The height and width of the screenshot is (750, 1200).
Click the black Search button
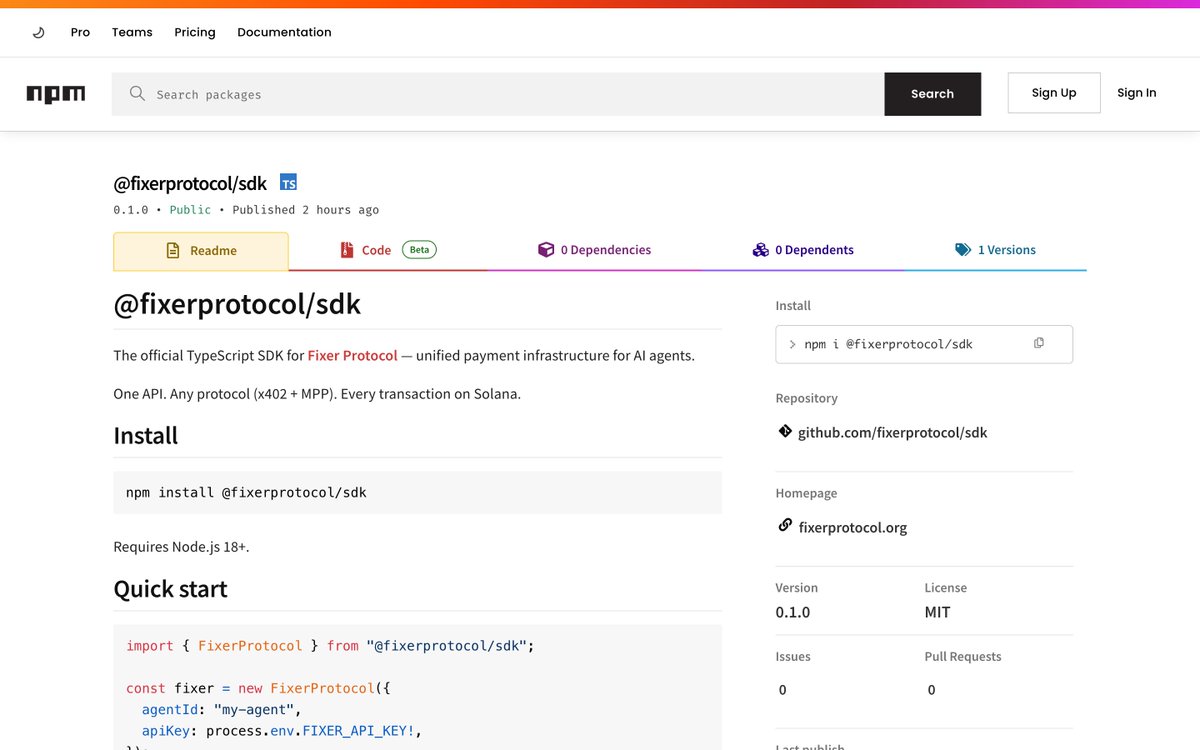(932, 94)
